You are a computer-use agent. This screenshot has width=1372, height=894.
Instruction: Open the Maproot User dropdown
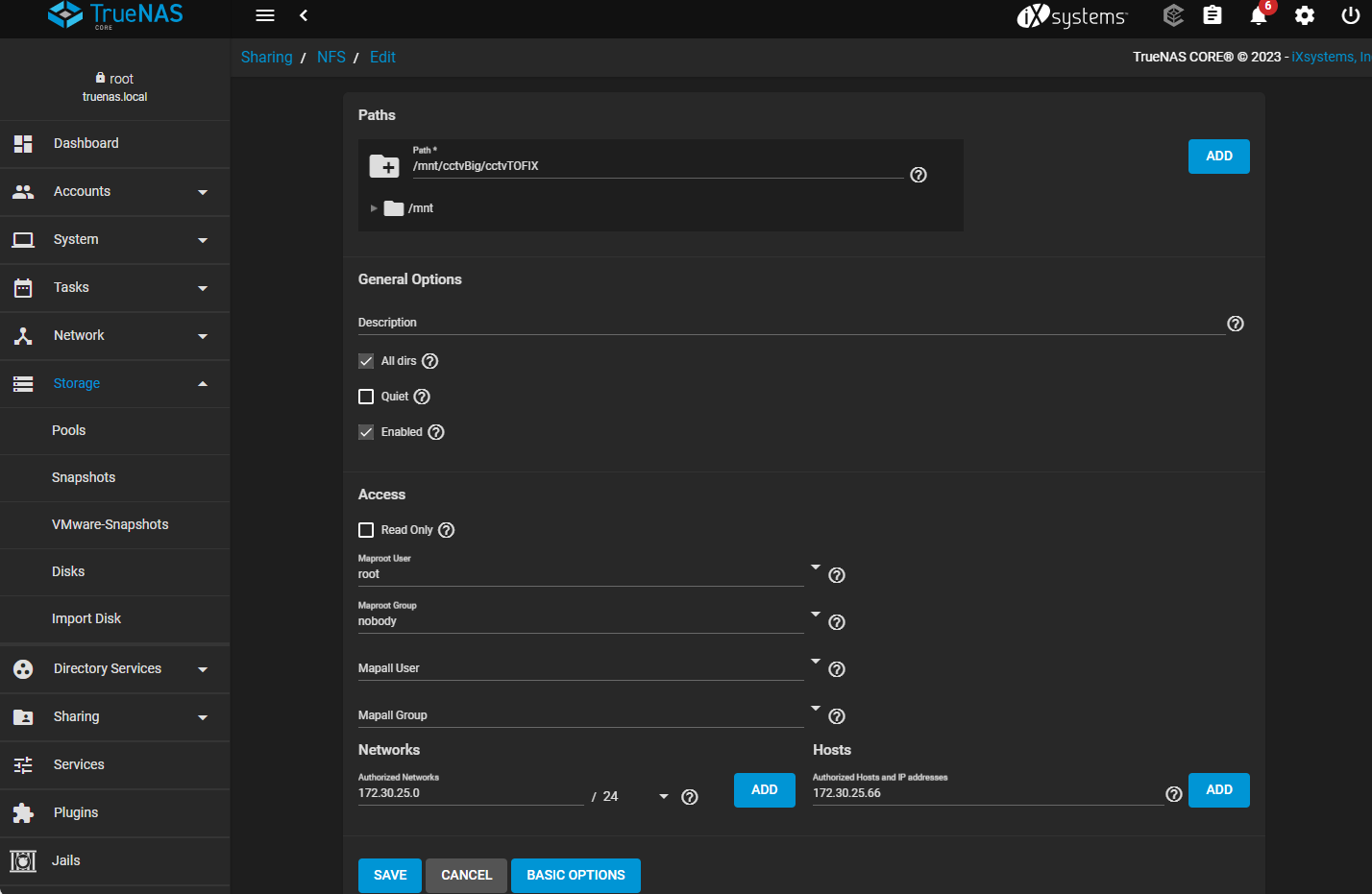pyautogui.click(x=816, y=567)
